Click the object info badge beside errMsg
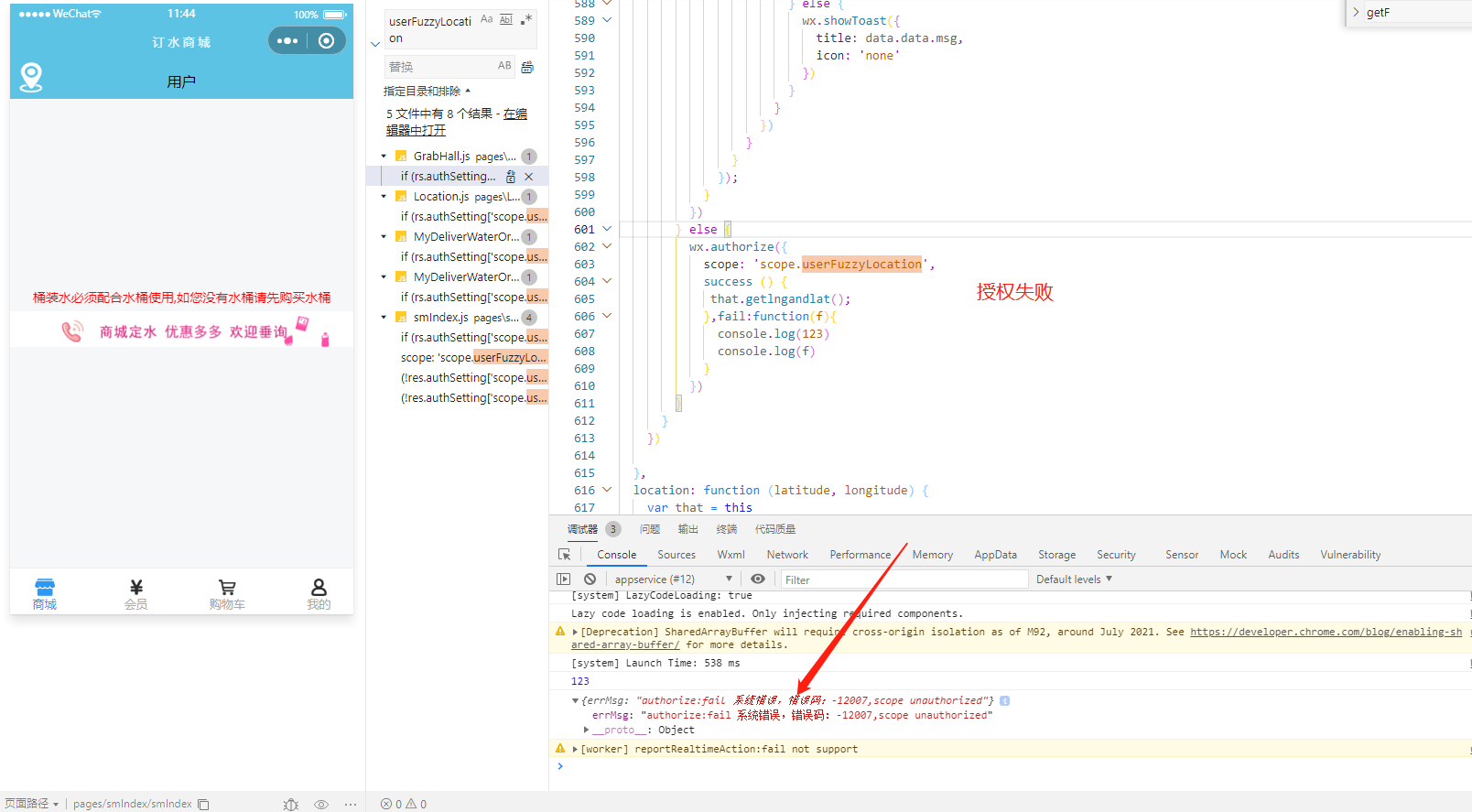 pos(1004,701)
